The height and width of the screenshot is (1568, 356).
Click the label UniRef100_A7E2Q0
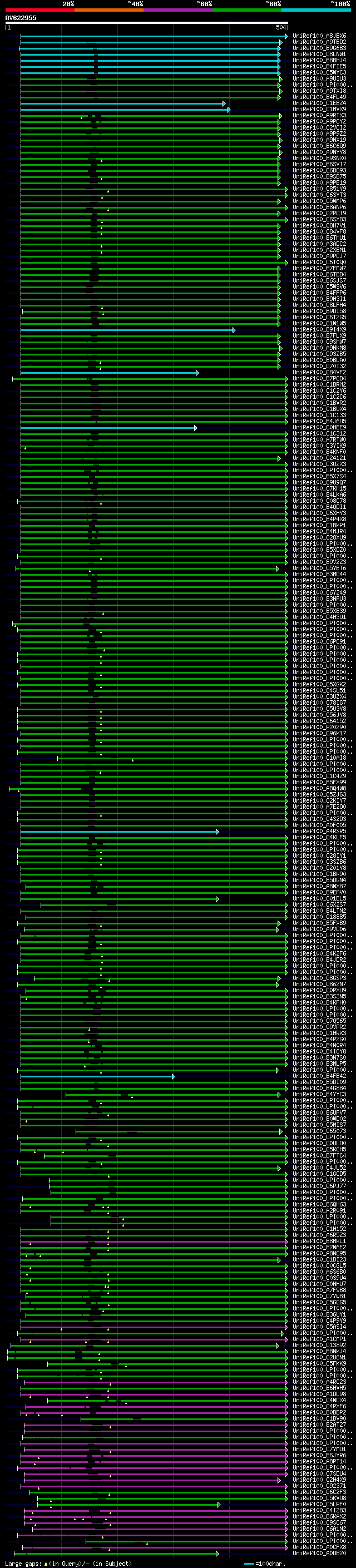[x=319, y=807]
